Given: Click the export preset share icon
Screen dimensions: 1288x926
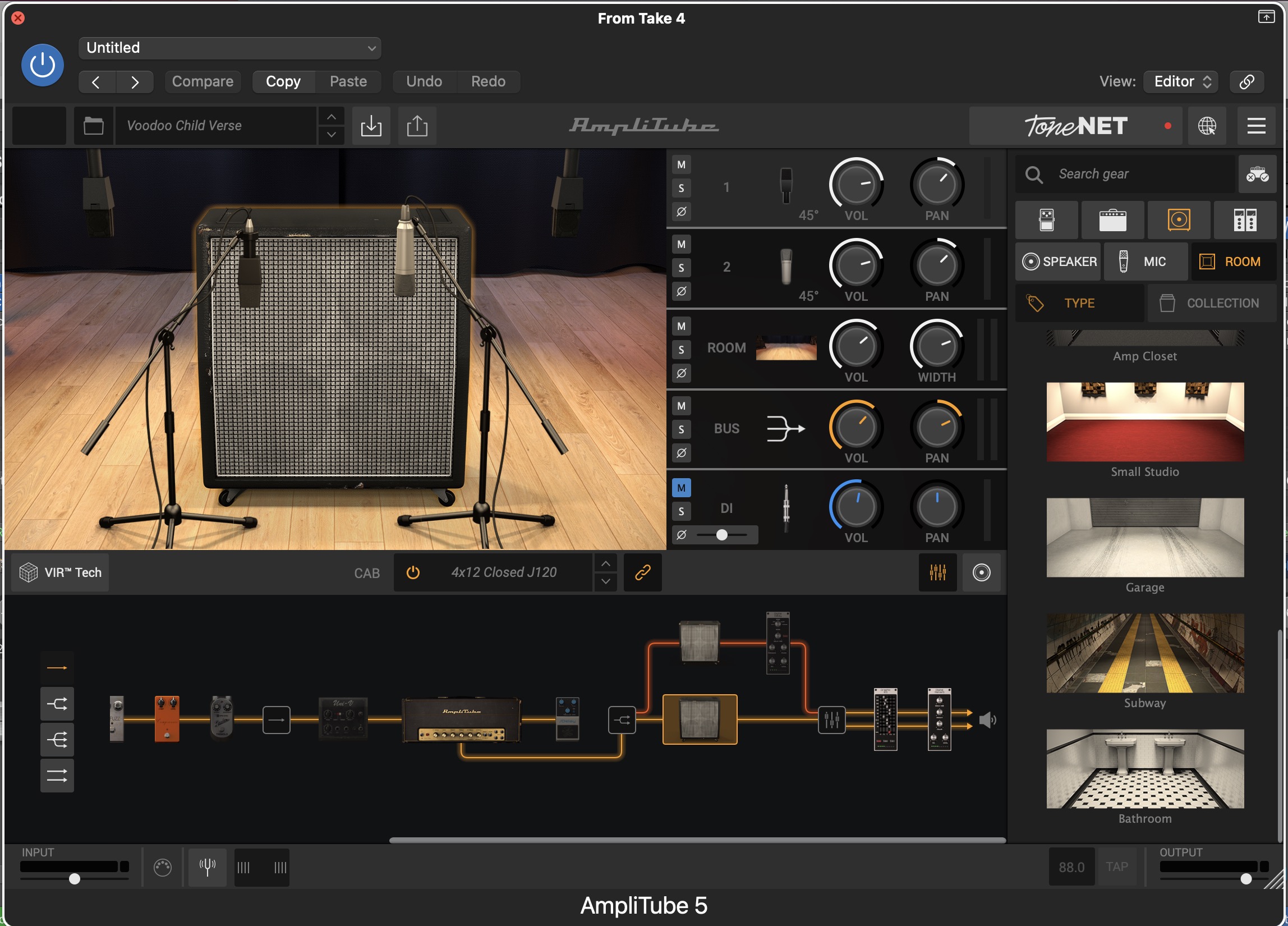Looking at the screenshot, I should [417, 126].
